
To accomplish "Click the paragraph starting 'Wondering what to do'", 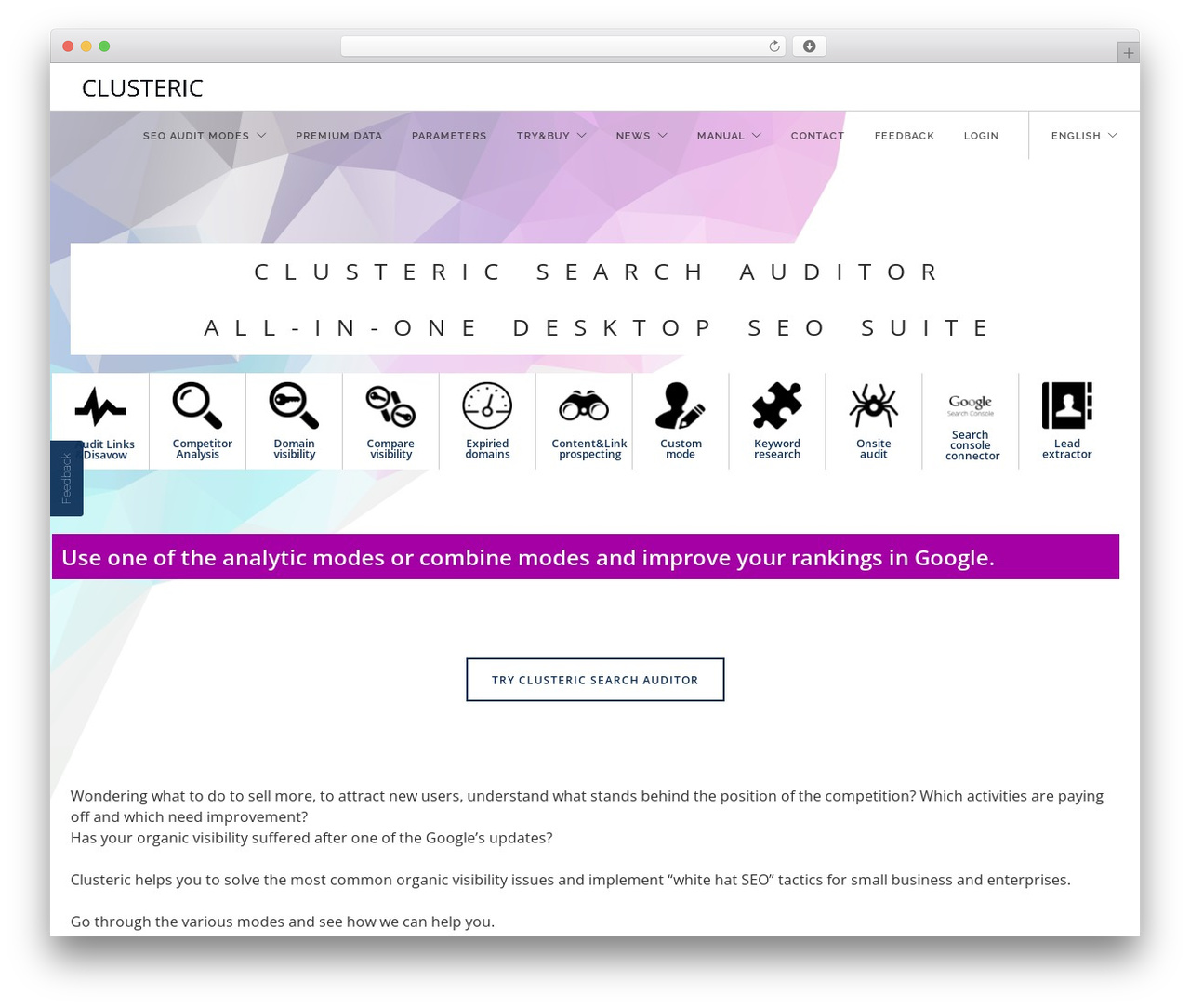I will [x=587, y=806].
